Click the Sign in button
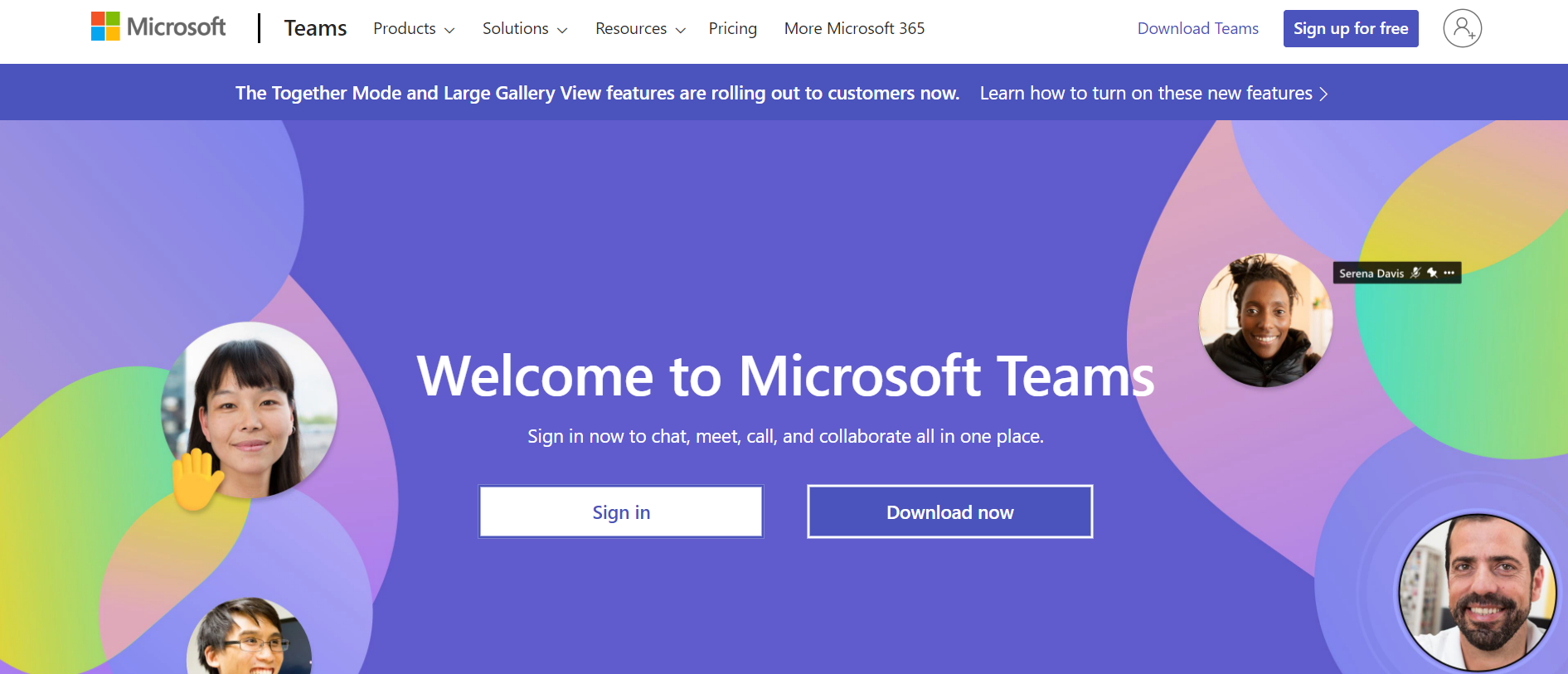1568x674 pixels. pyautogui.click(x=621, y=512)
